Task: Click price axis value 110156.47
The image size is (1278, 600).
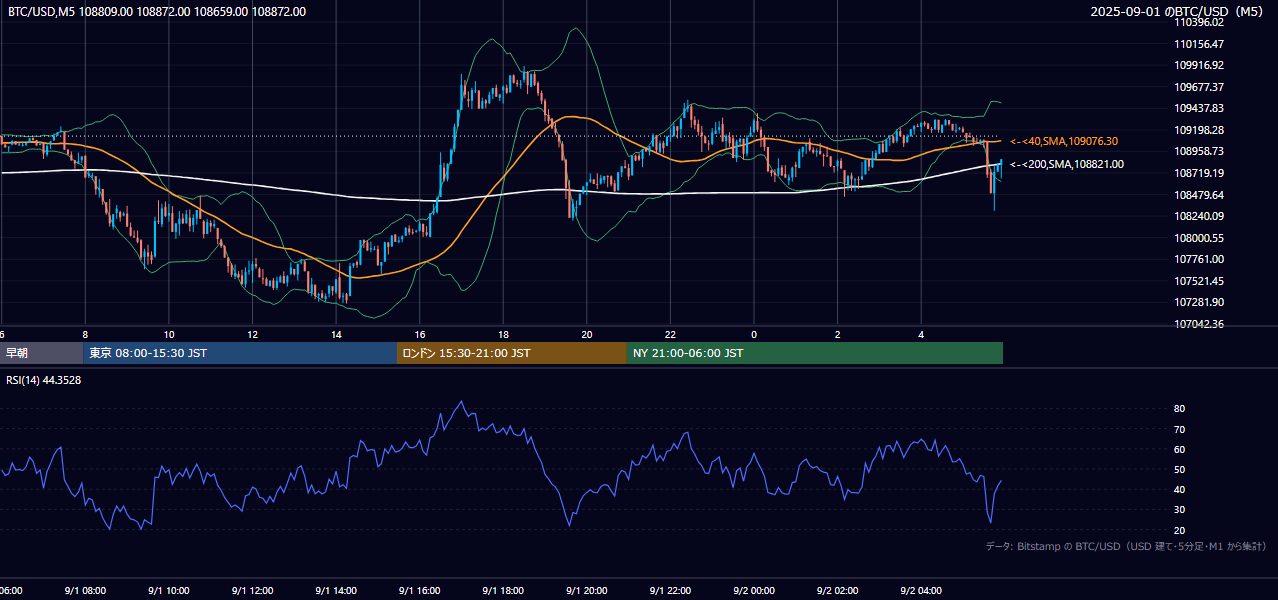Action: (1199, 44)
